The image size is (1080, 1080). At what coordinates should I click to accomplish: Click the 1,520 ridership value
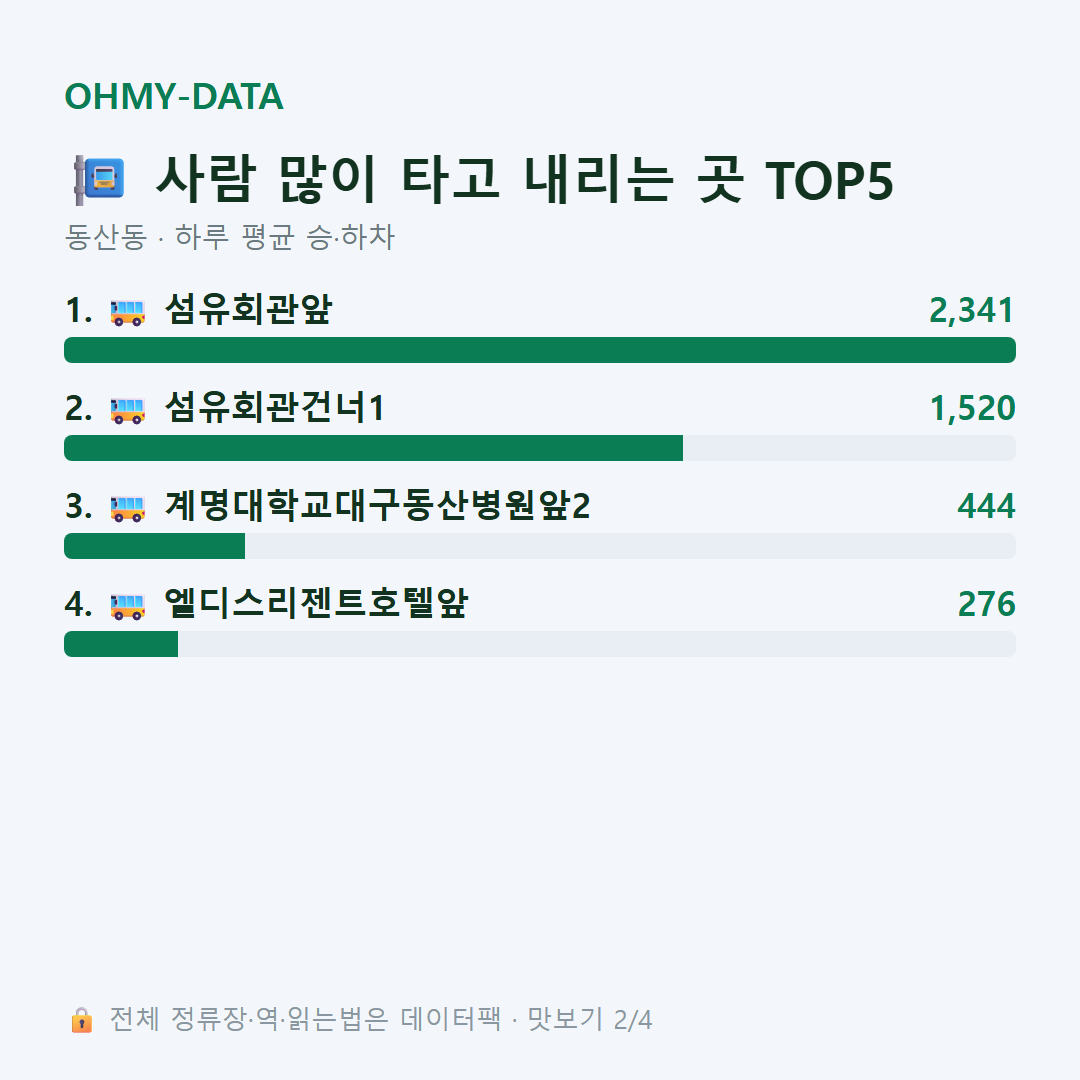click(973, 408)
